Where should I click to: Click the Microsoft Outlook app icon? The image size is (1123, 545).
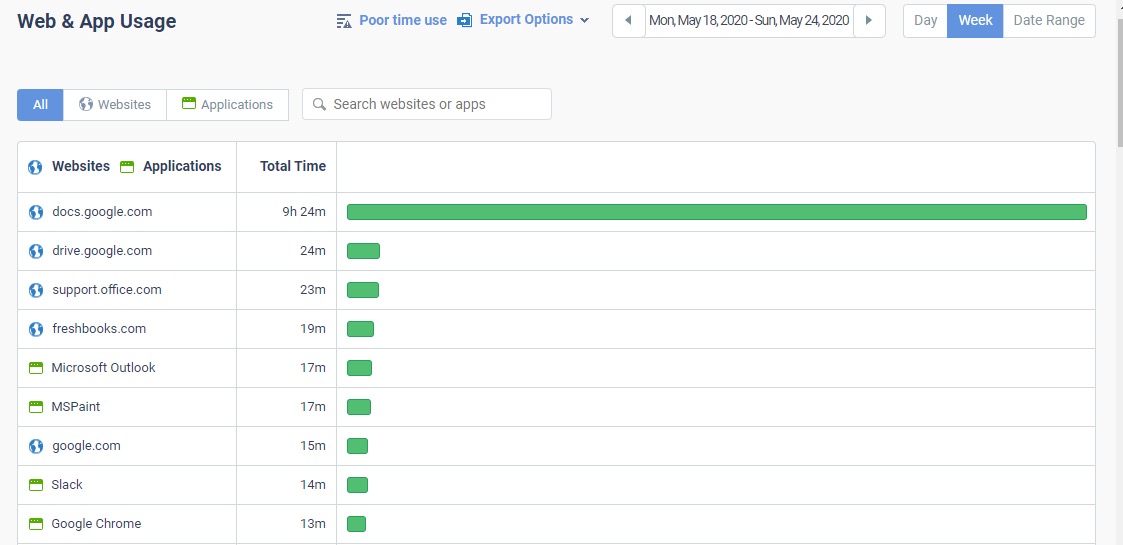click(36, 368)
